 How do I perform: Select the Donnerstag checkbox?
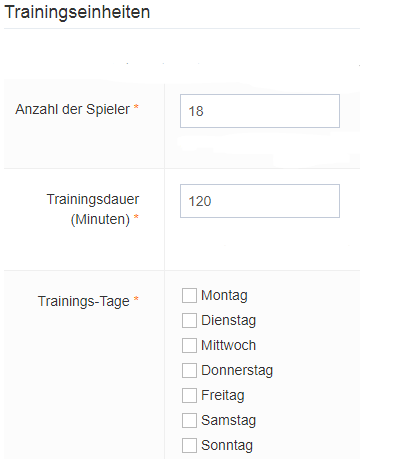pyautogui.click(x=189, y=370)
